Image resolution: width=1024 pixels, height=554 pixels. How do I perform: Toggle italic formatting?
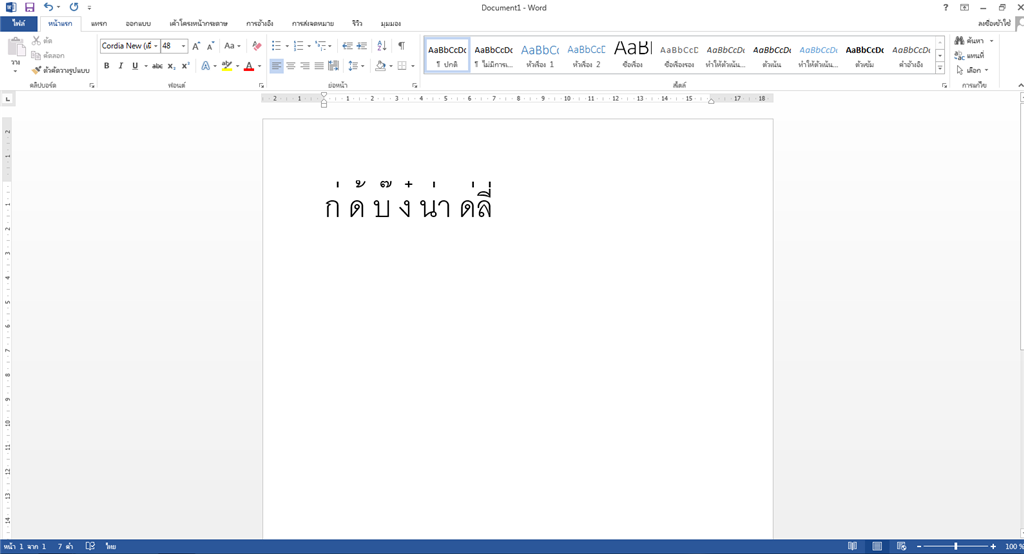(x=121, y=66)
